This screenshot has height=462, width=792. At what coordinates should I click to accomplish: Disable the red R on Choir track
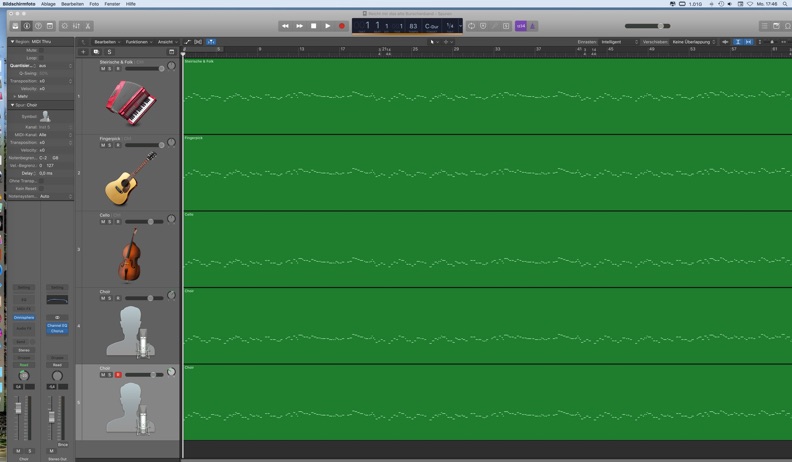point(118,375)
